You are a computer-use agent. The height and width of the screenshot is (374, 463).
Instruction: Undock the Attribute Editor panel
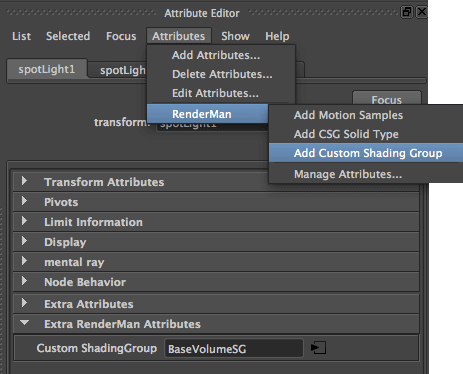407,12
